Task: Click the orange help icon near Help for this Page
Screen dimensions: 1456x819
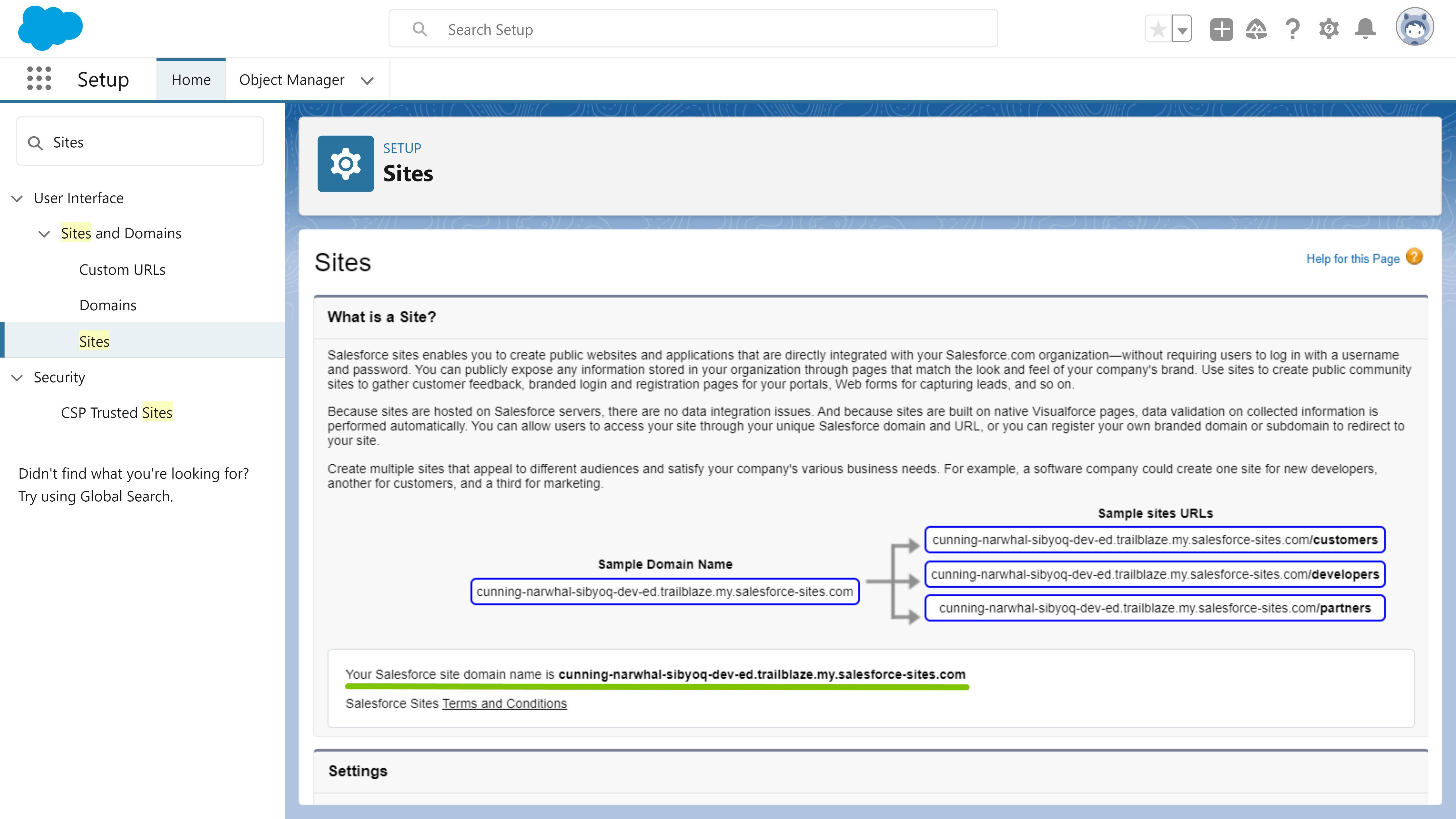Action: [x=1414, y=257]
